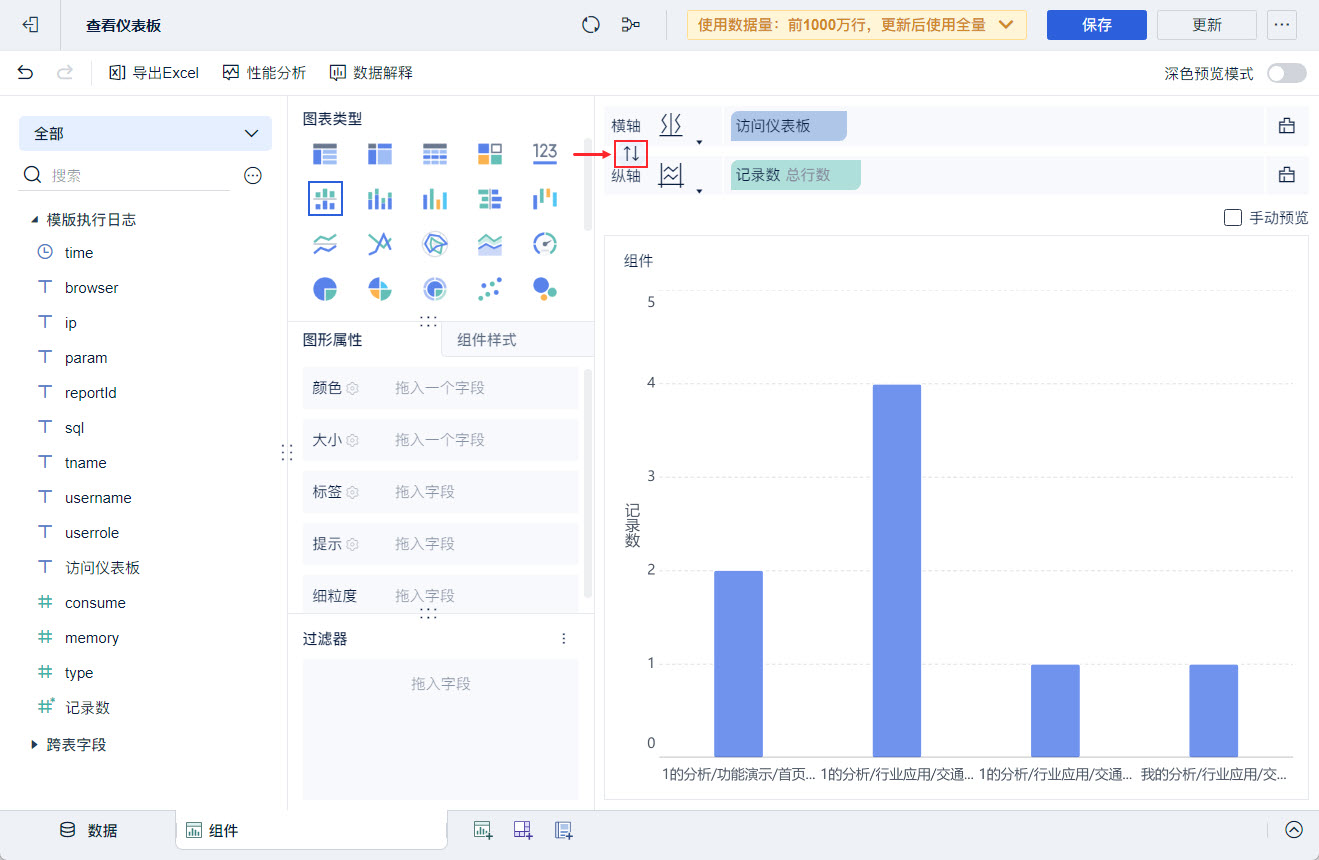Open the data lineage flow icon
This screenshot has width=1319, height=860.
tap(631, 25)
